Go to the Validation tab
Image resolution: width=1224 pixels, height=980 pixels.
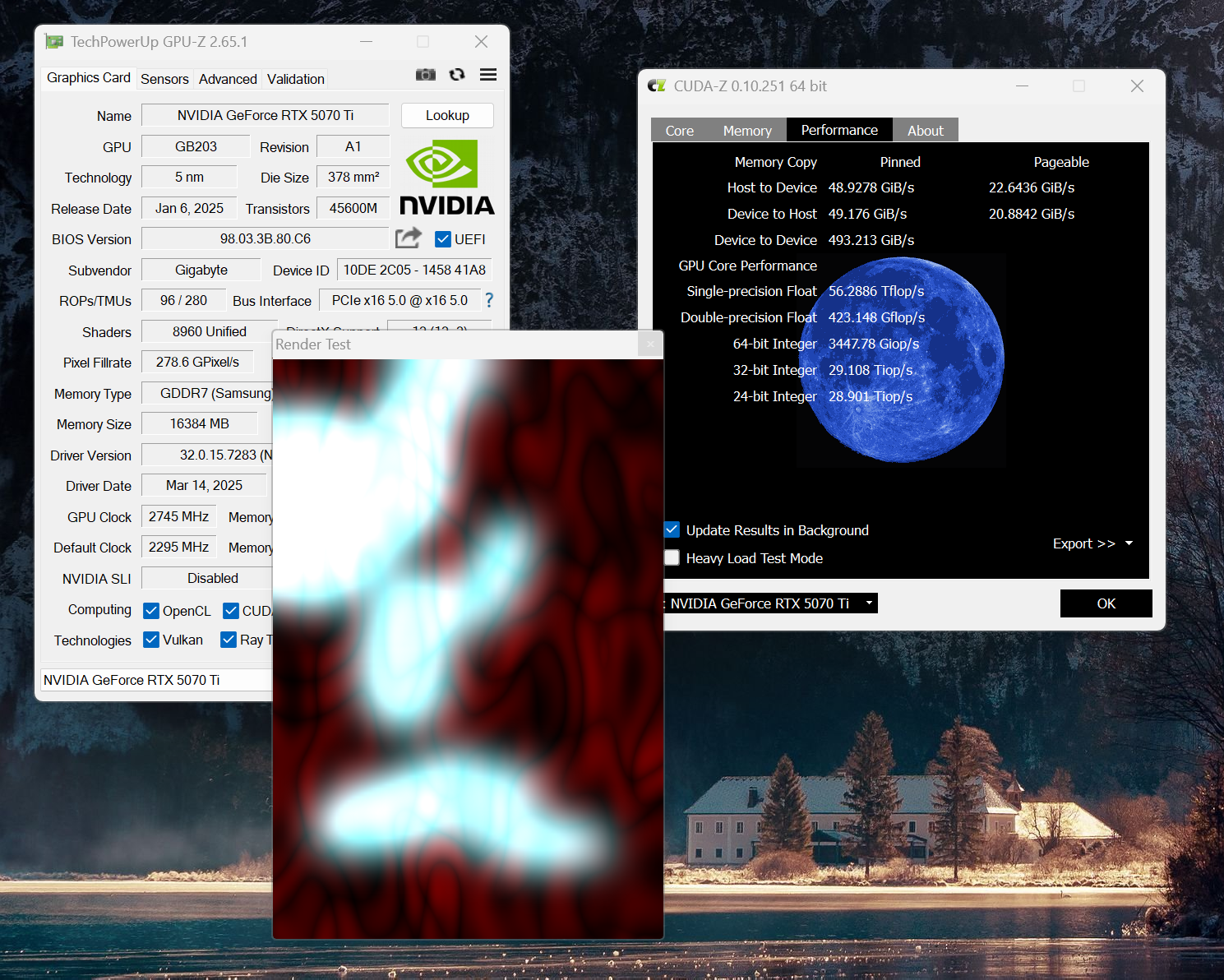296,79
